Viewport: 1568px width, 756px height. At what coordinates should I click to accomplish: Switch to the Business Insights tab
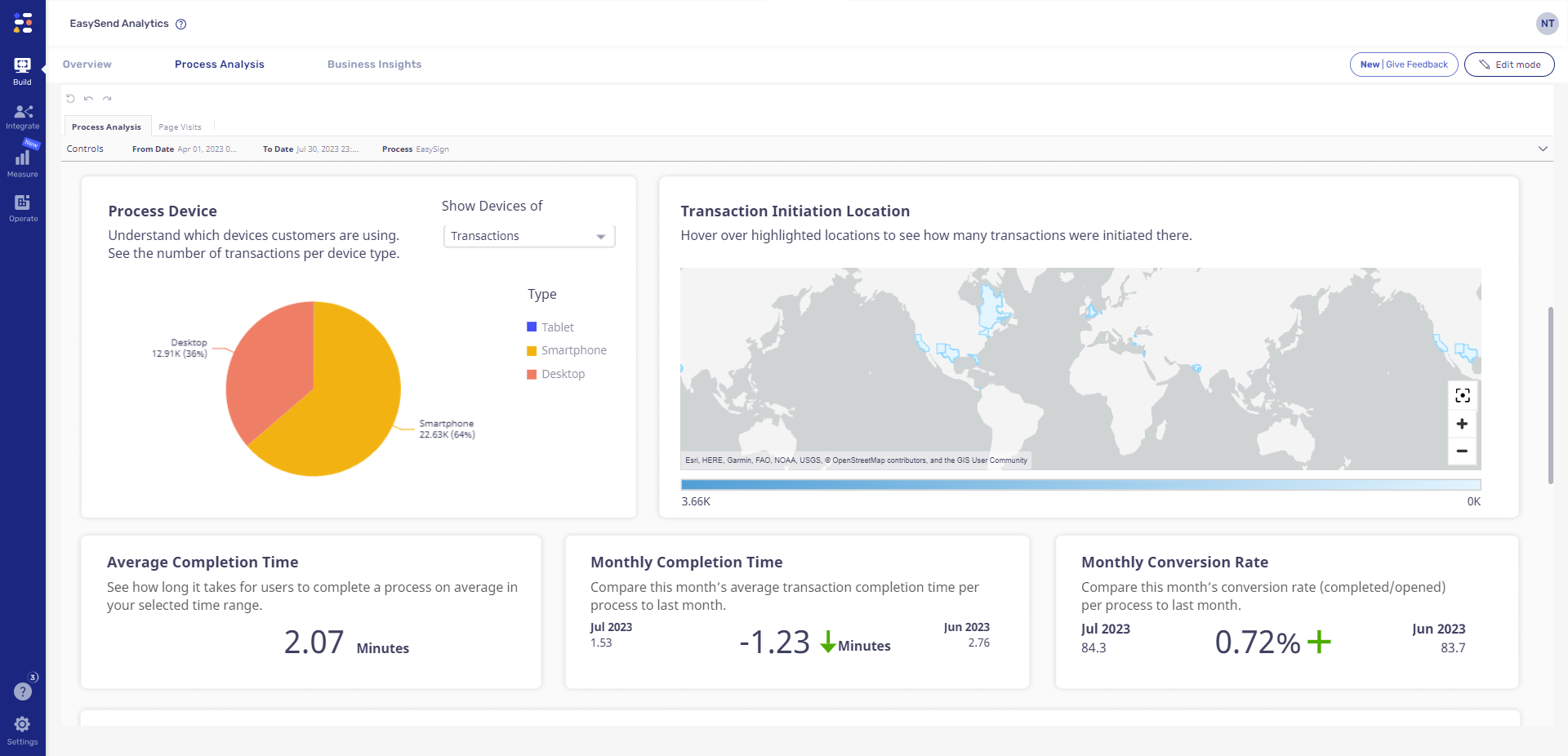[374, 64]
